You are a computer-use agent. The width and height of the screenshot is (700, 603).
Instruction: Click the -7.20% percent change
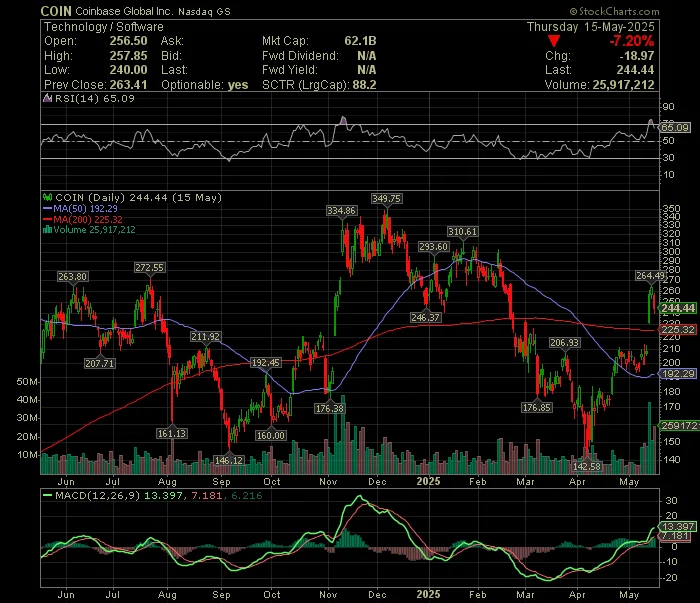point(632,41)
